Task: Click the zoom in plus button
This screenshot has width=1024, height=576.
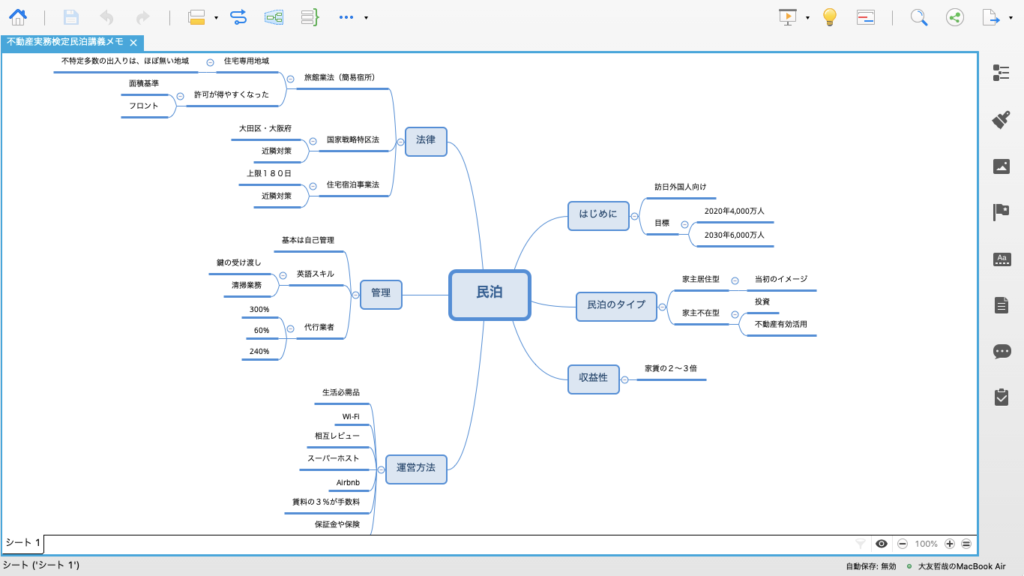Action: (x=950, y=544)
